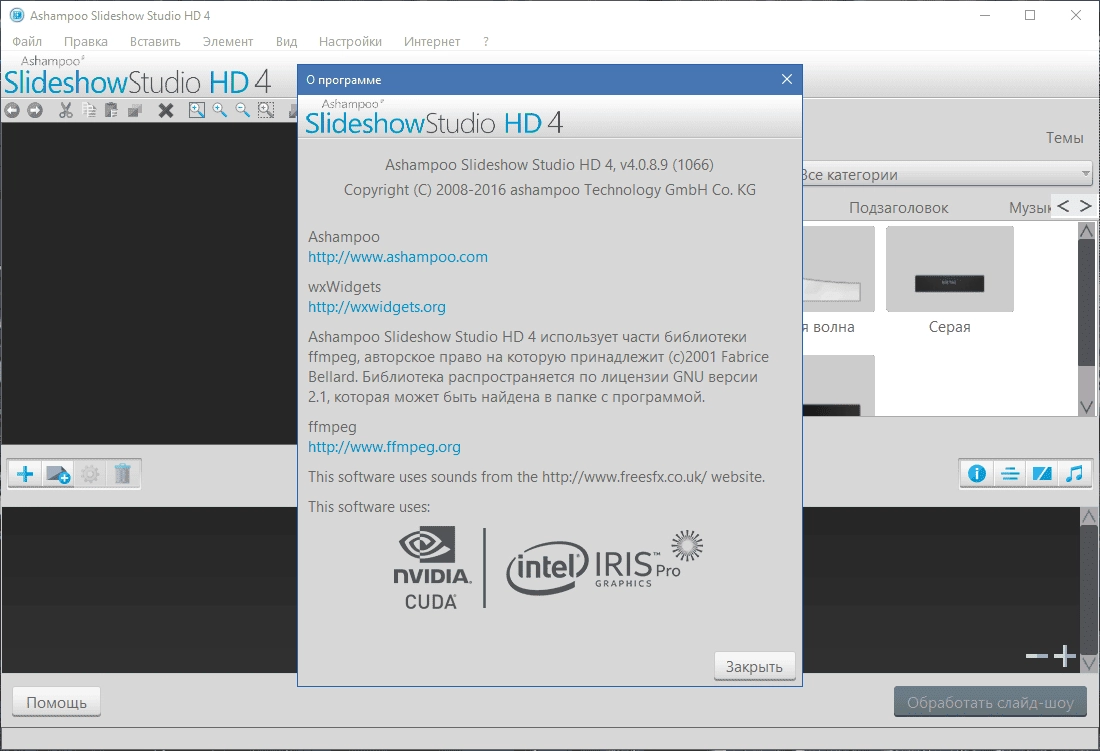
Task: Click the trash can delete icon
Action: point(123,474)
